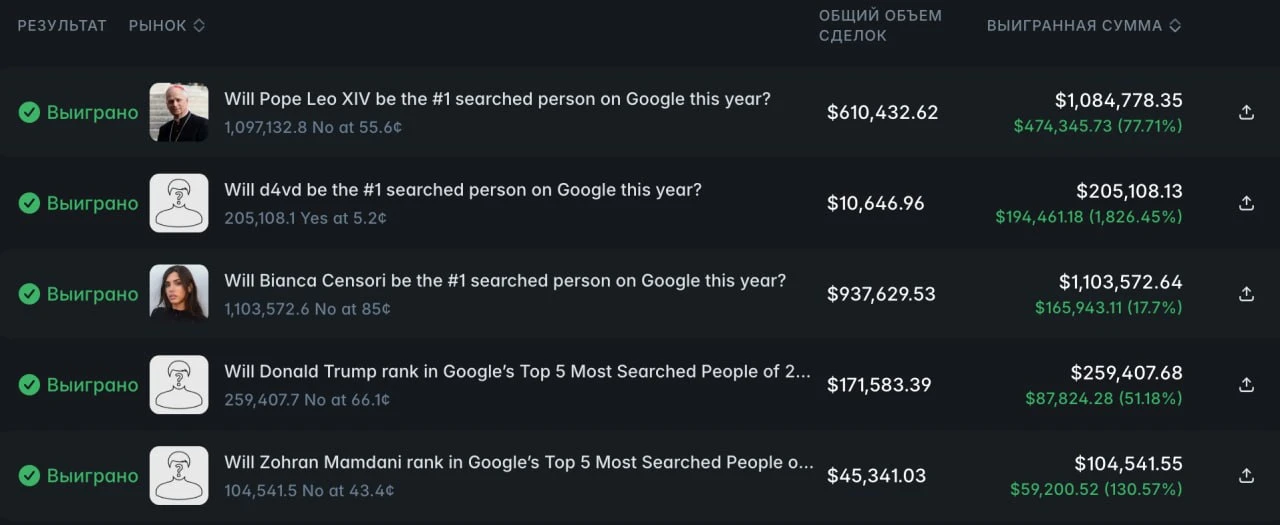Click Bianca Censori photo thumbnail

[179, 294]
